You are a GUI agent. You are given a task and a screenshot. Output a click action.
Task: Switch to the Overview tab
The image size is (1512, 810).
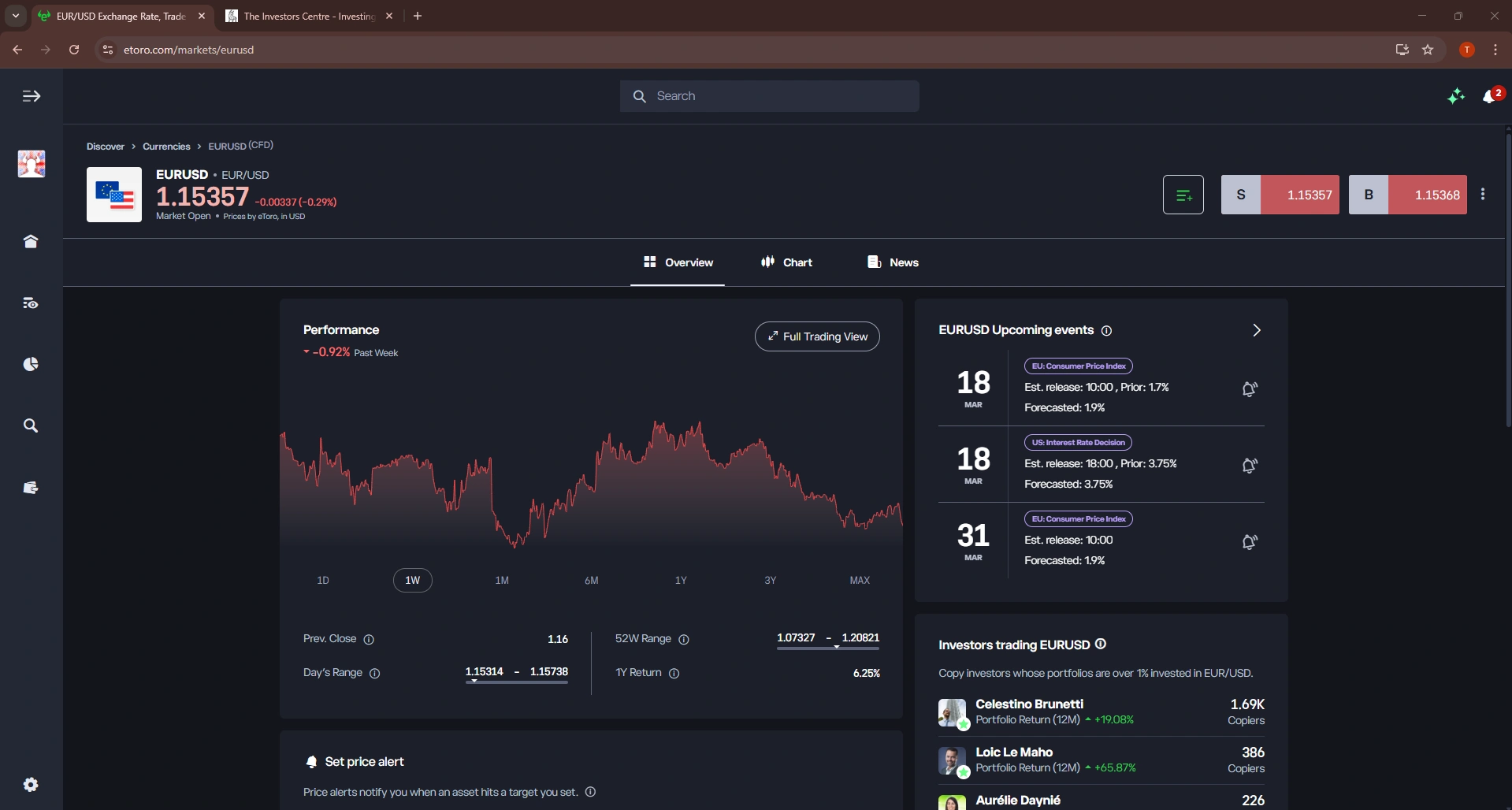(678, 262)
